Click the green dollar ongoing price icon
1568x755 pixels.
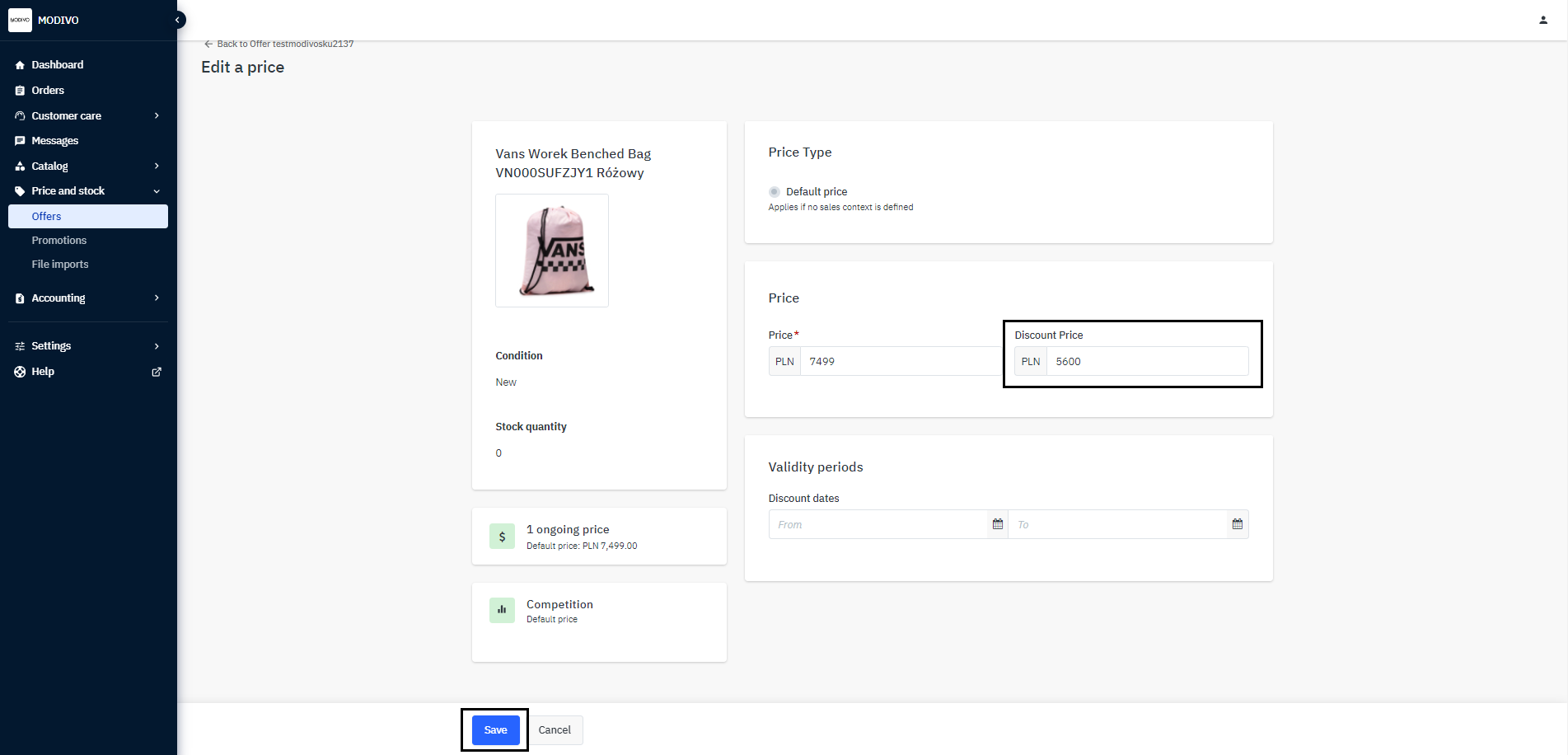click(x=502, y=537)
